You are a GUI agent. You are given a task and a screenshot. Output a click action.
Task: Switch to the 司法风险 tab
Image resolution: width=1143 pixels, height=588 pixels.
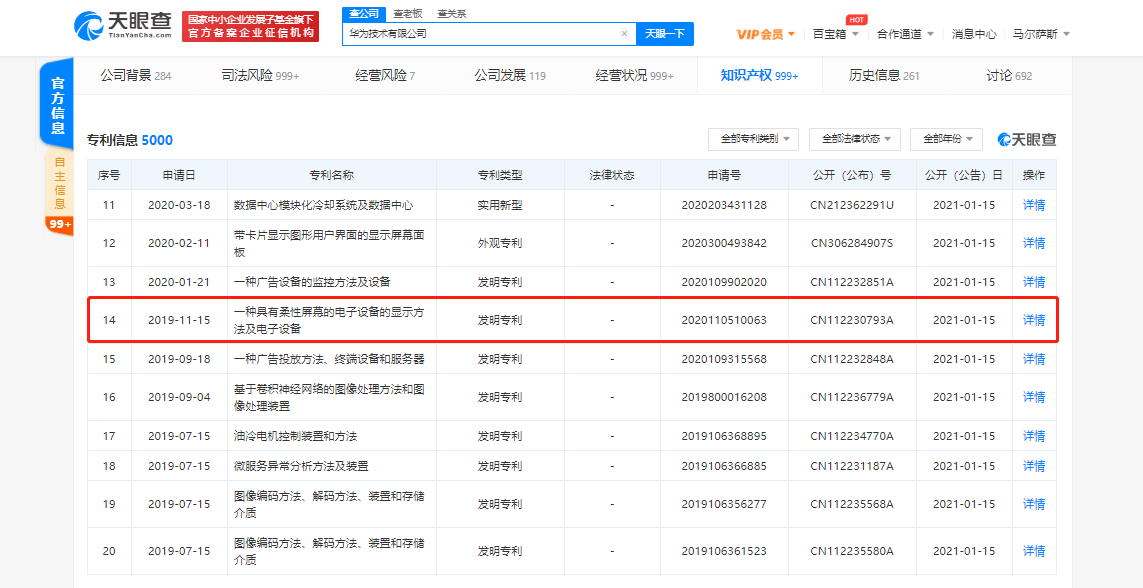tap(260, 76)
